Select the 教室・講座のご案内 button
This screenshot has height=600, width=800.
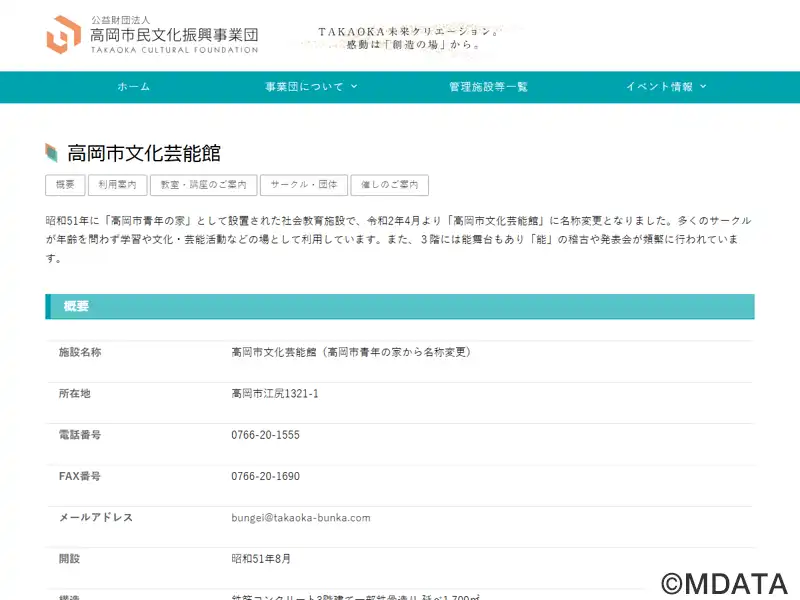click(x=204, y=185)
